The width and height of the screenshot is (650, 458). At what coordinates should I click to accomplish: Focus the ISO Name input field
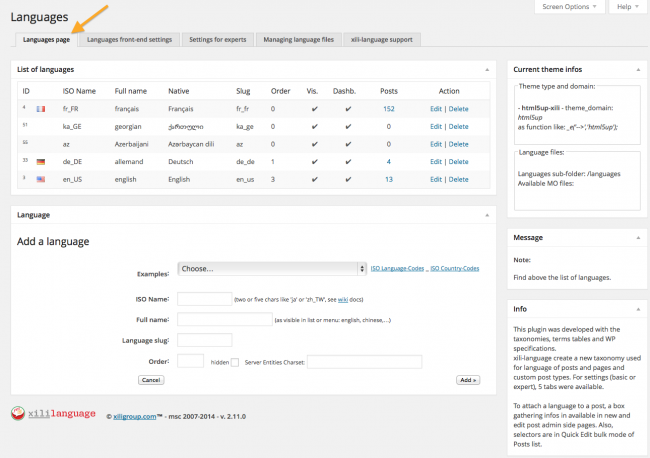[x=204, y=299]
